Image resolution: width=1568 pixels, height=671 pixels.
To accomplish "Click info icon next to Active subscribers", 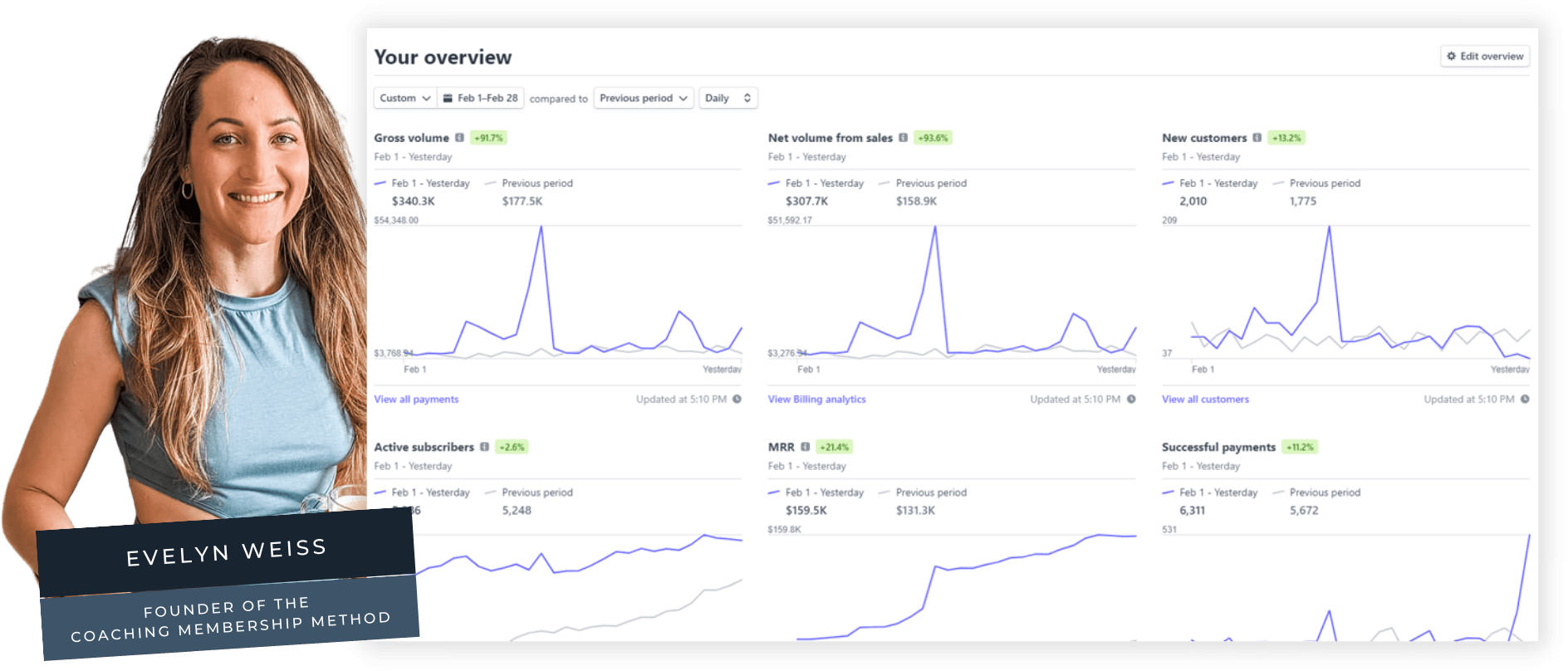I will [484, 447].
